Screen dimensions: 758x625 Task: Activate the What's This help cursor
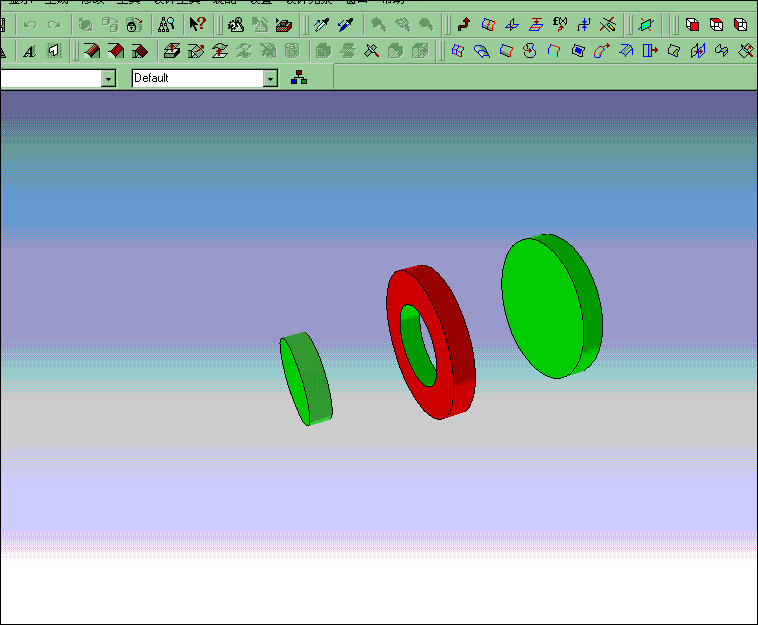click(197, 24)
